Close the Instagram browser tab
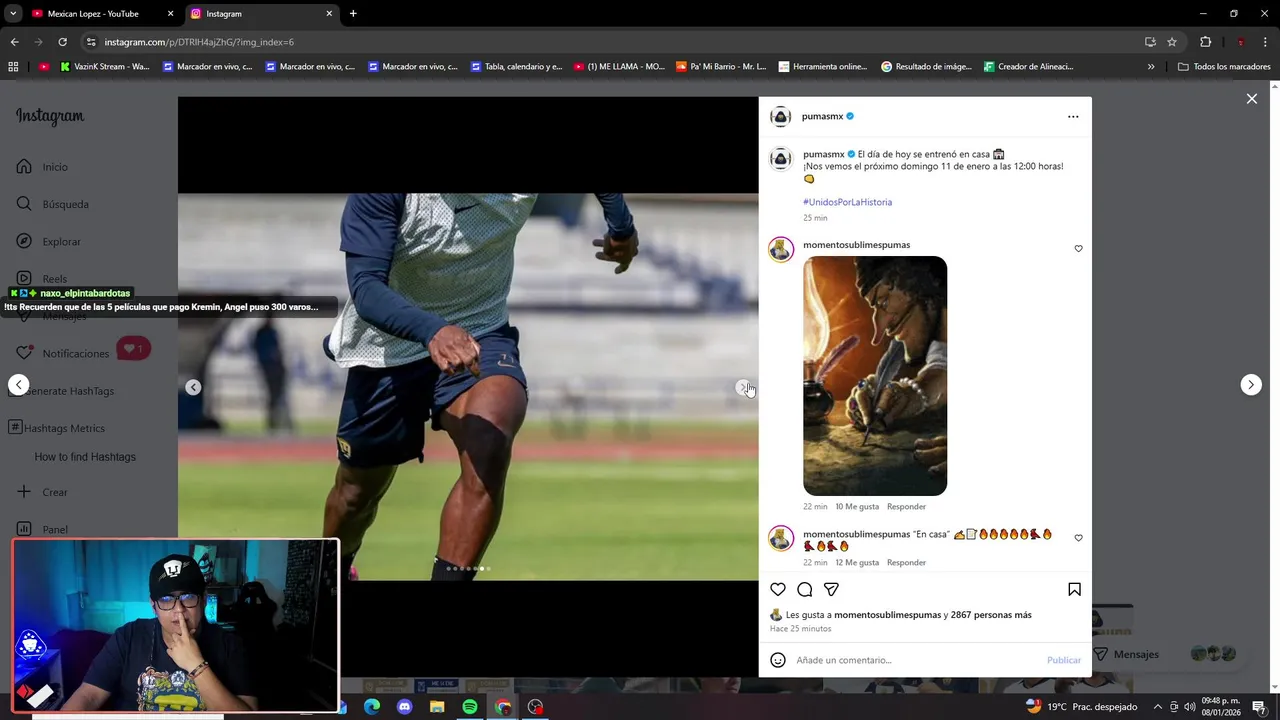 click(x=329, y=14)
